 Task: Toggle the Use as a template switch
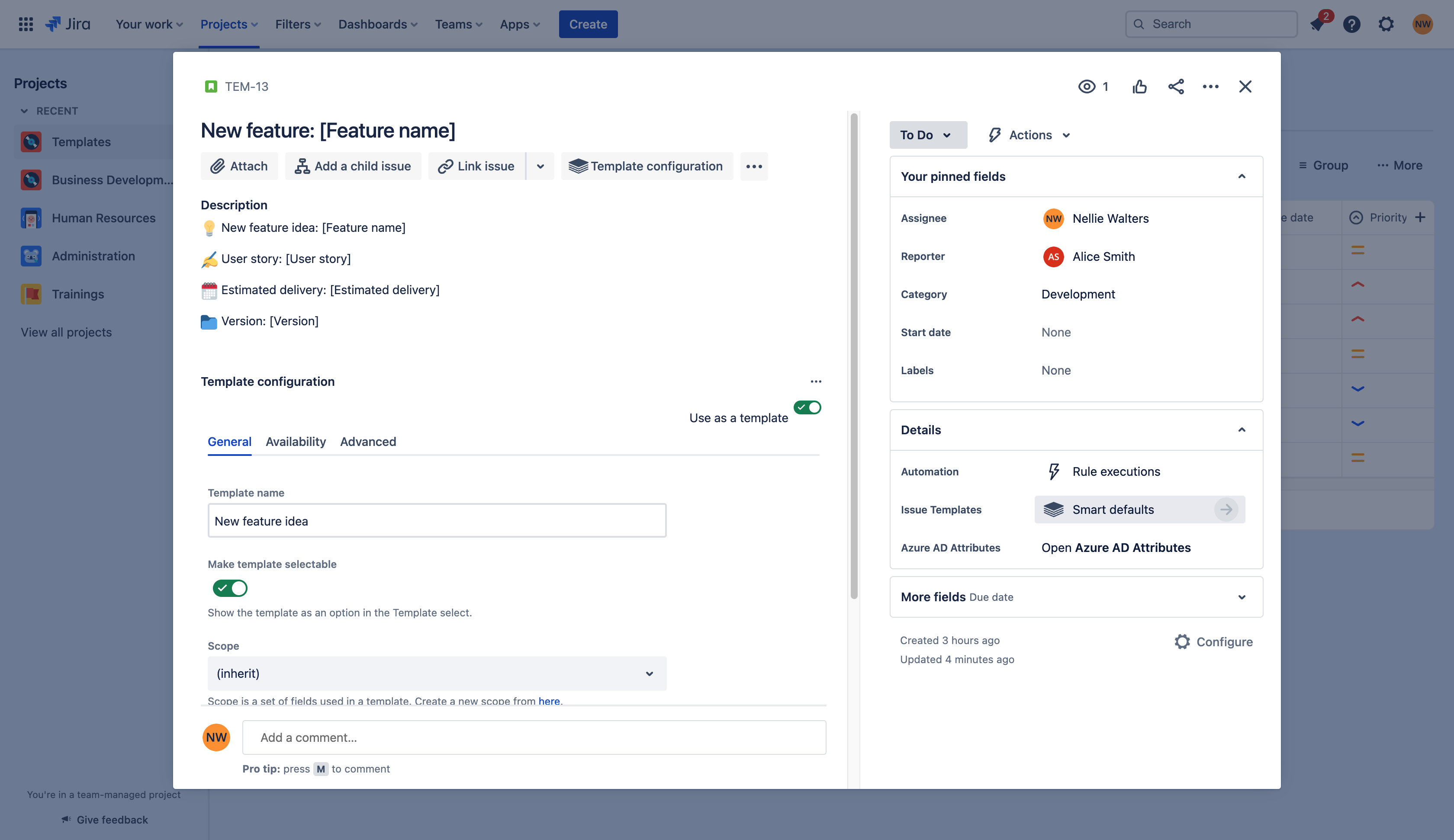(x=807, y=407)
